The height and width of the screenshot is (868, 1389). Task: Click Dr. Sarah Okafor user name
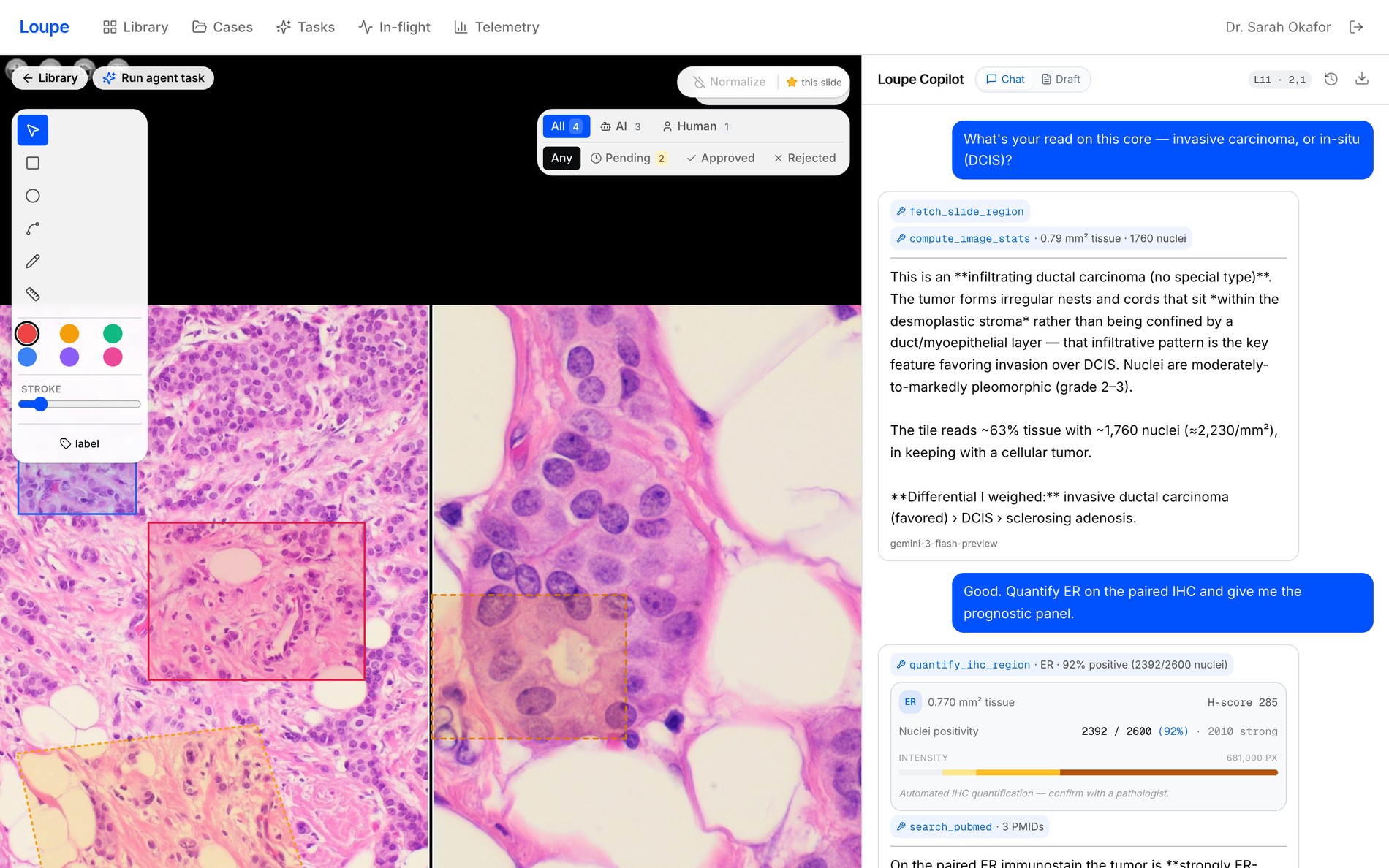click(x=1278, y=27)
